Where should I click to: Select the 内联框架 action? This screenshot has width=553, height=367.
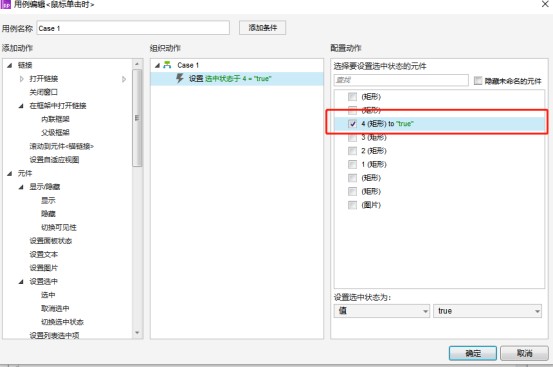pos(55,119)
